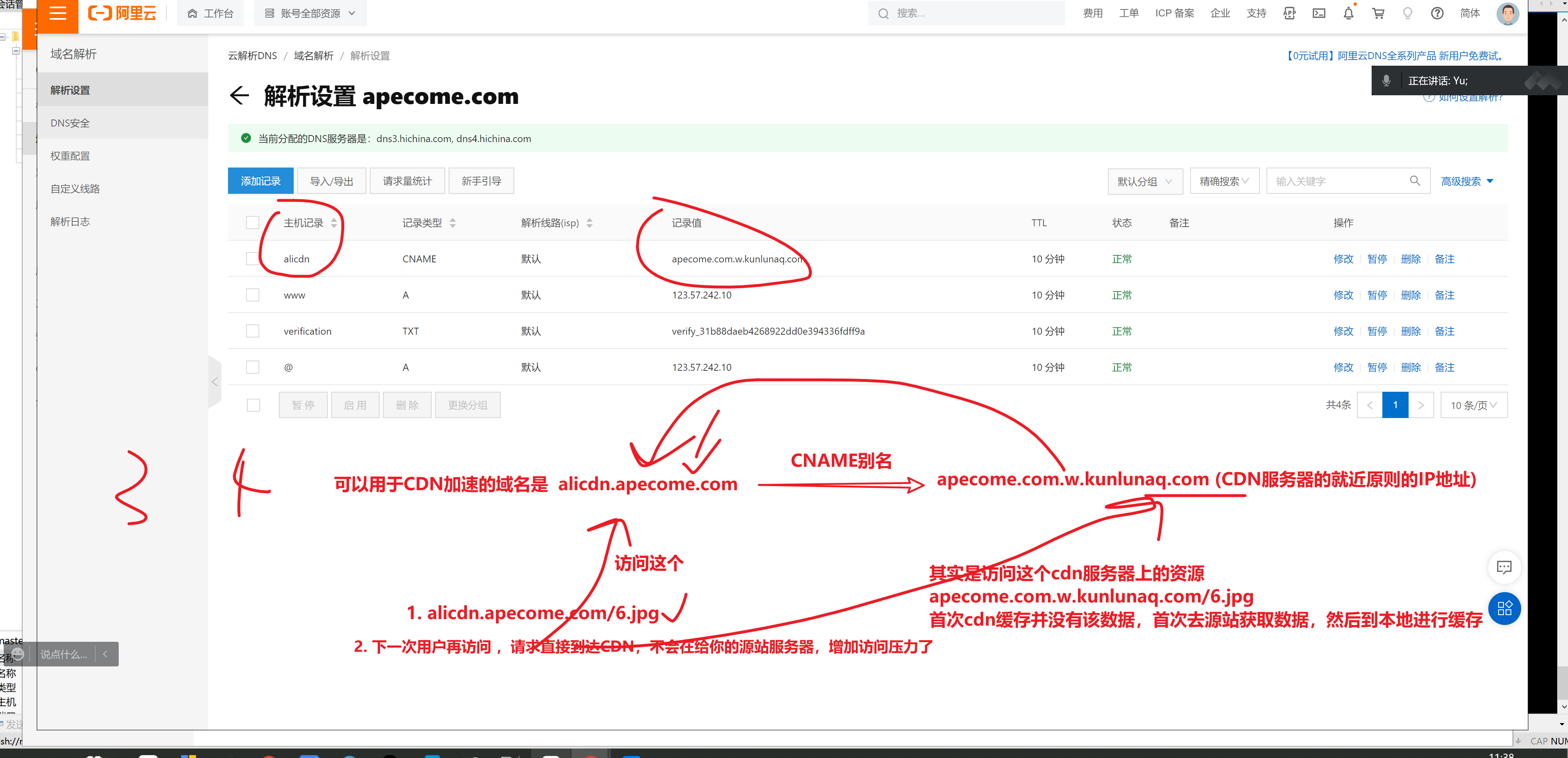
Task: Click the 添加记录 button
Action: [260, 181]
